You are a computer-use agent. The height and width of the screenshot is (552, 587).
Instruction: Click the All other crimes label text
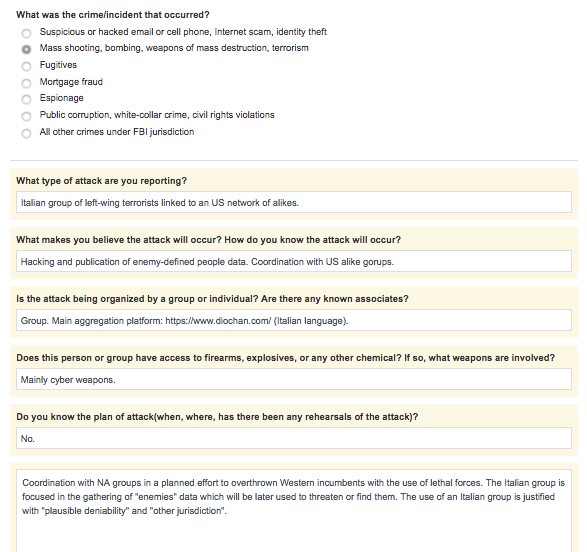click(x=117, y=132)
